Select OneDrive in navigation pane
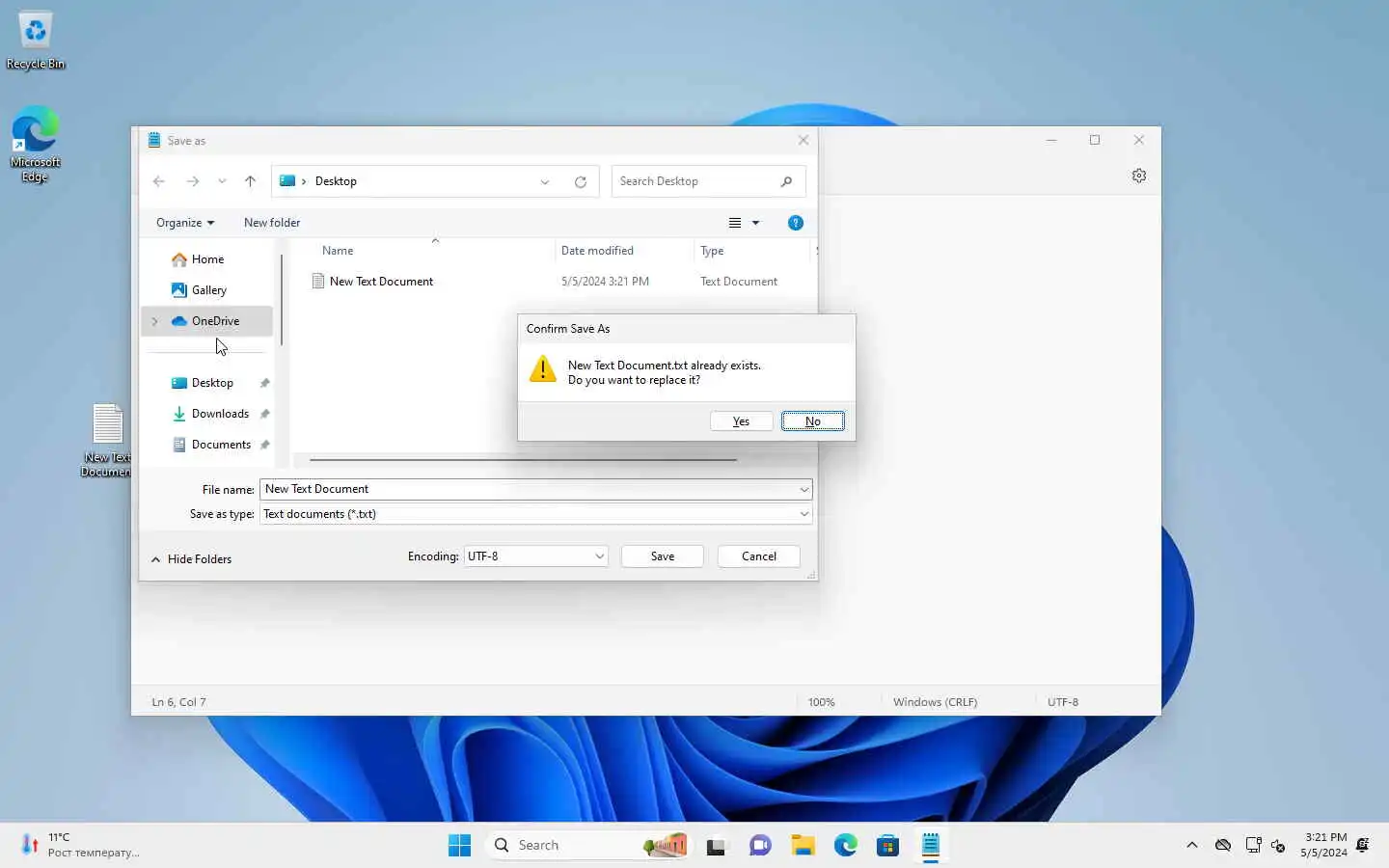The height and width of the screenshot is (868, 1389). (x=207, y=321)
